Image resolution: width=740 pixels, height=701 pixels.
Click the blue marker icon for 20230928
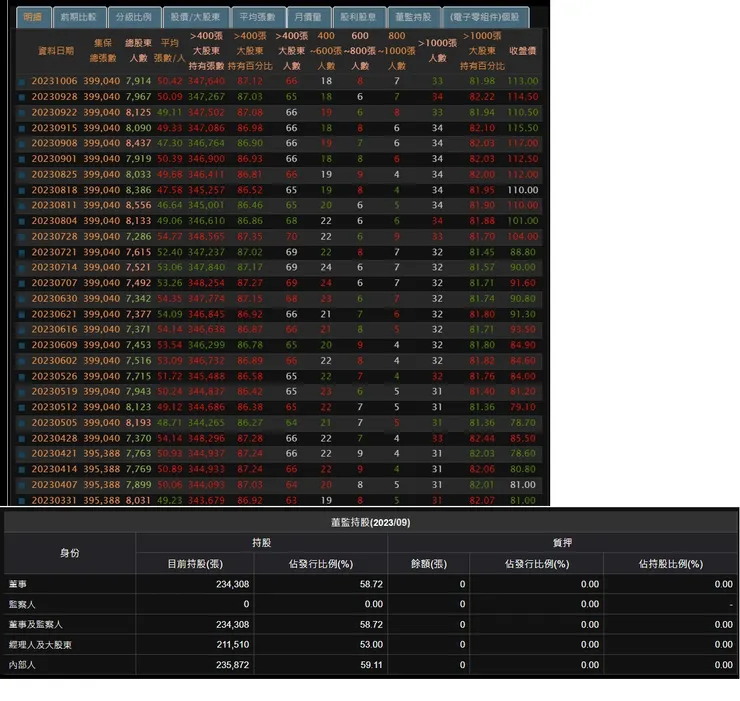tap(22, 97)
